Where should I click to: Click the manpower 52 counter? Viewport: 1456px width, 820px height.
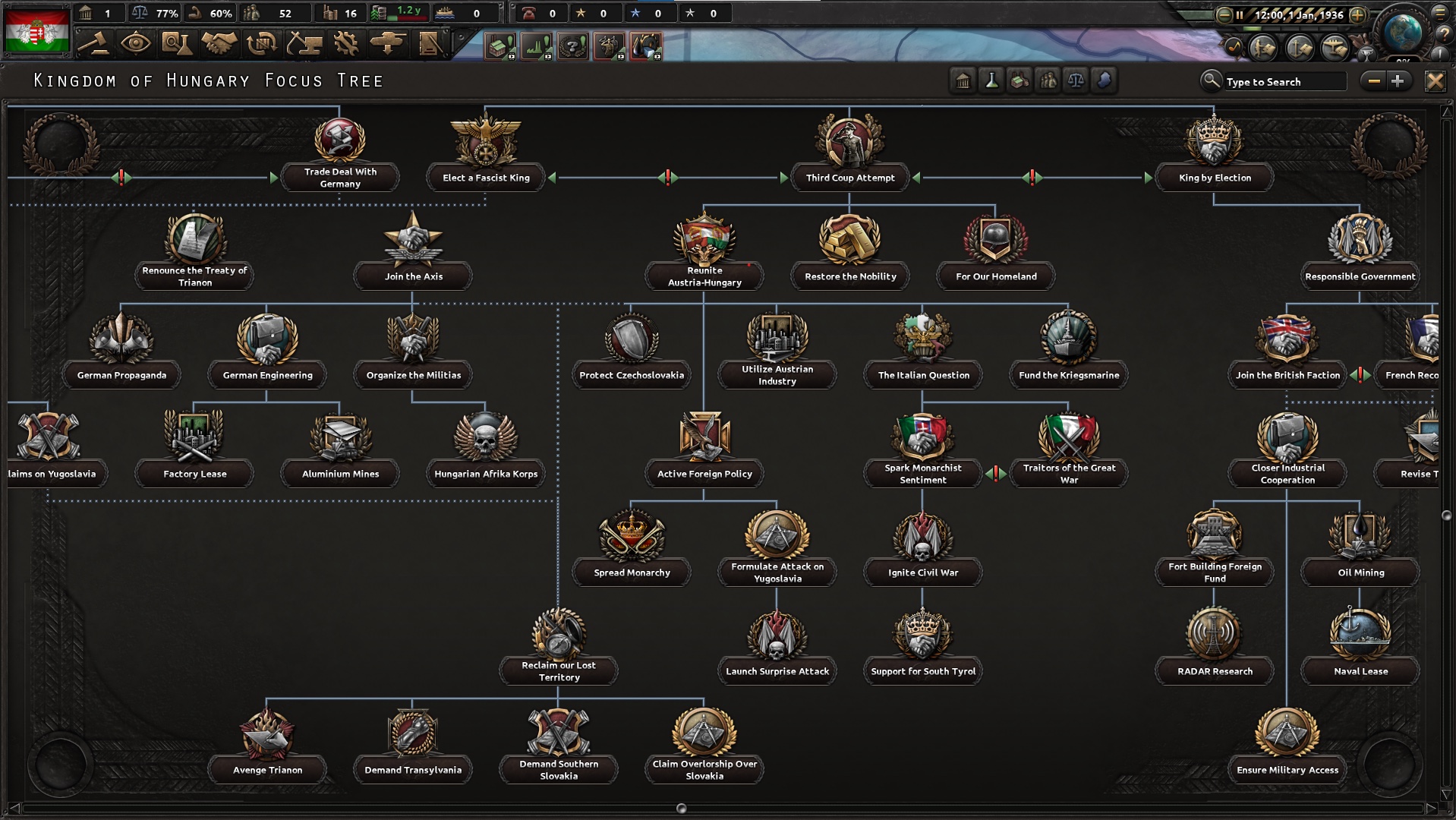click(275, 13)
